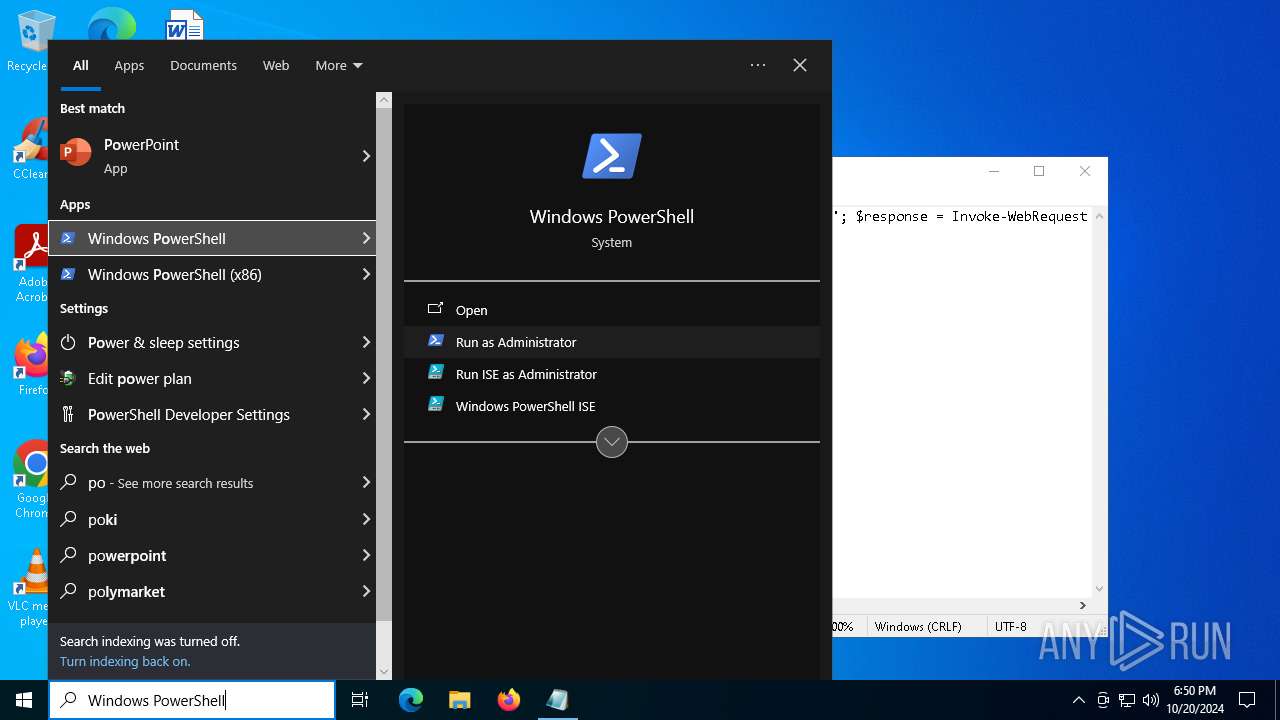Click 'po - See more search results'
This screenshot has width=1280, height=720.
212,483
